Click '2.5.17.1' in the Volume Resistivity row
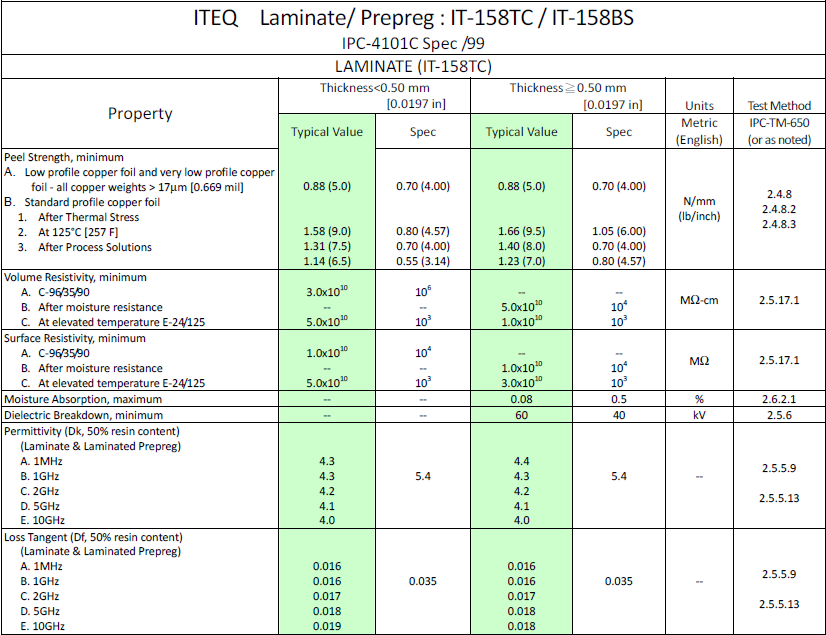The height and width of the screenshot is (635, 826). [x=779, y=300]
